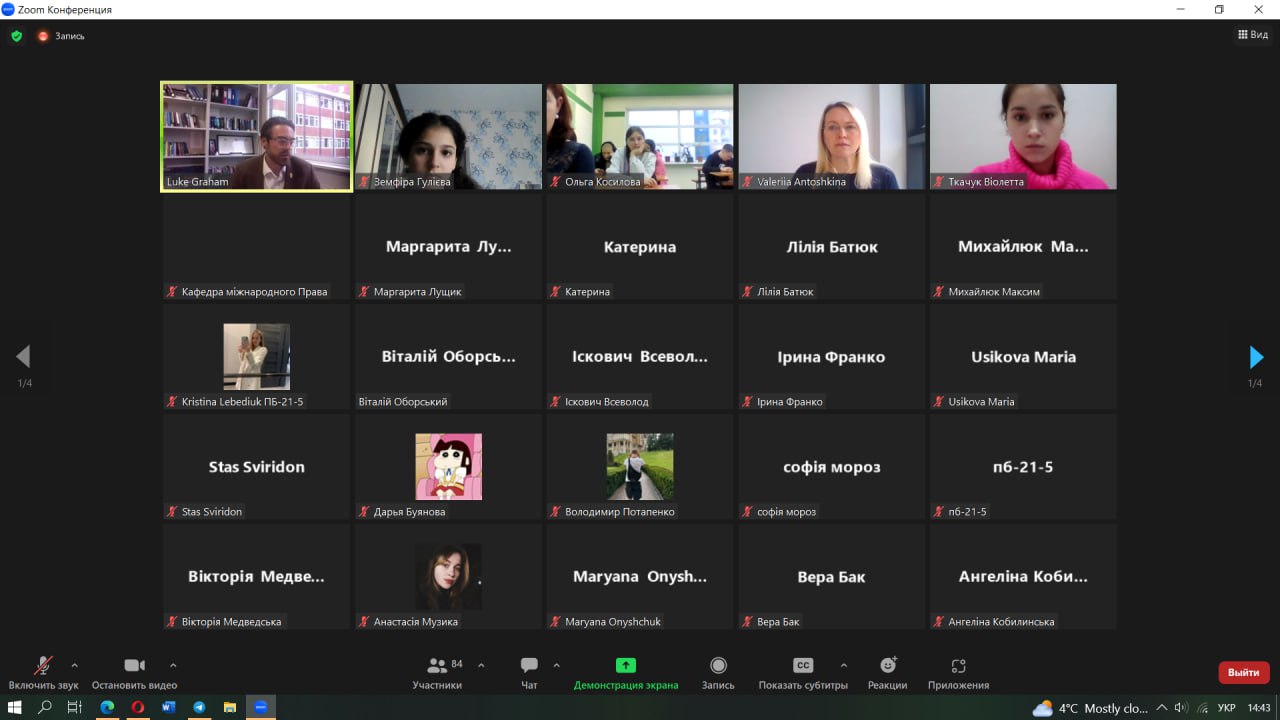
Task: Select Luke Graham video tile
Action: pyautogui.click(x=257, y=136)
